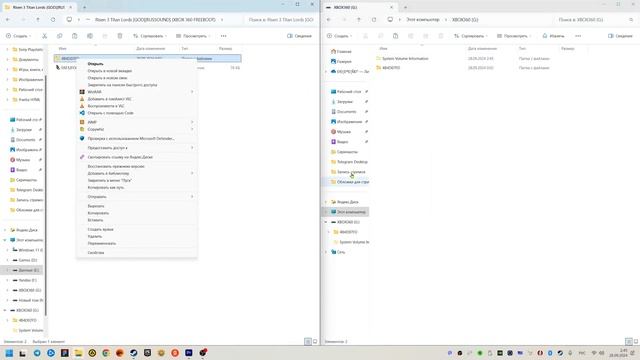The width and height of the screenshot is (640, 360).
Task: Refresh the right XBOX360 window
Action: [x=374, y=20]
